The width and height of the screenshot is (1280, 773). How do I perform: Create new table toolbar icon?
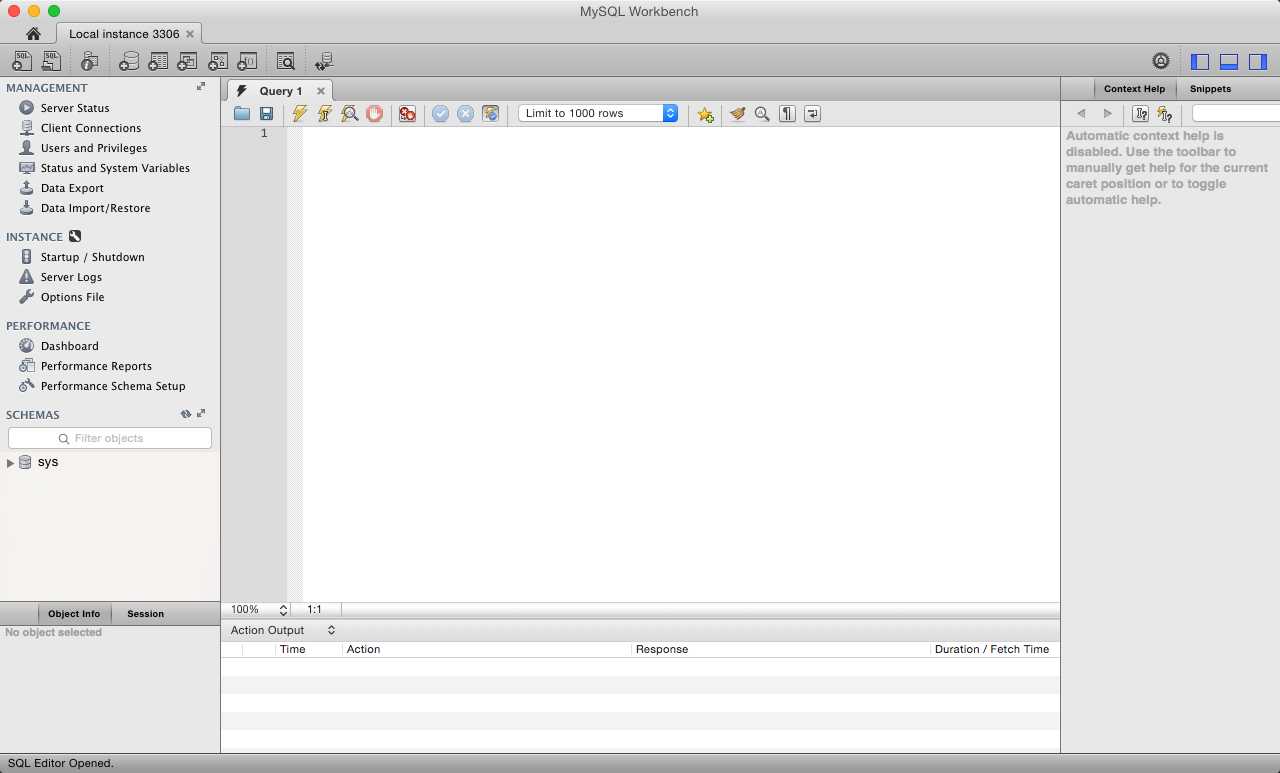[x=157, y=61]
